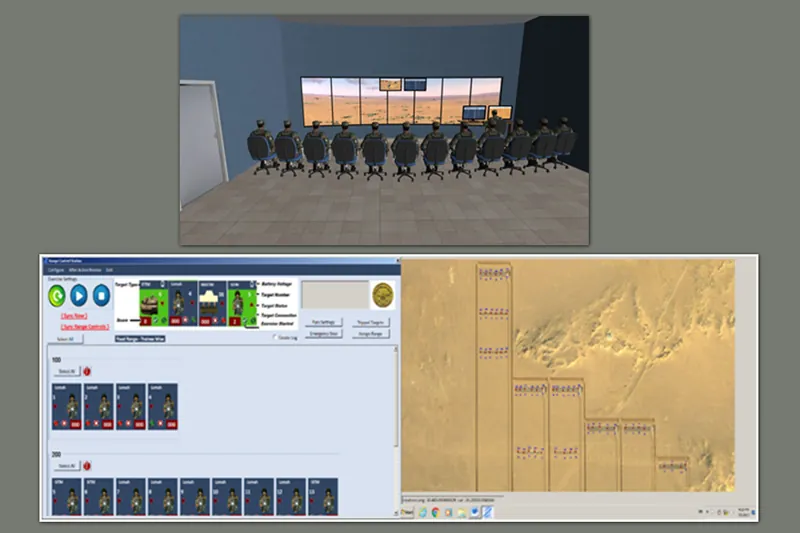Click the Assign Range button

pyautogui.click(x=370, y=334)
